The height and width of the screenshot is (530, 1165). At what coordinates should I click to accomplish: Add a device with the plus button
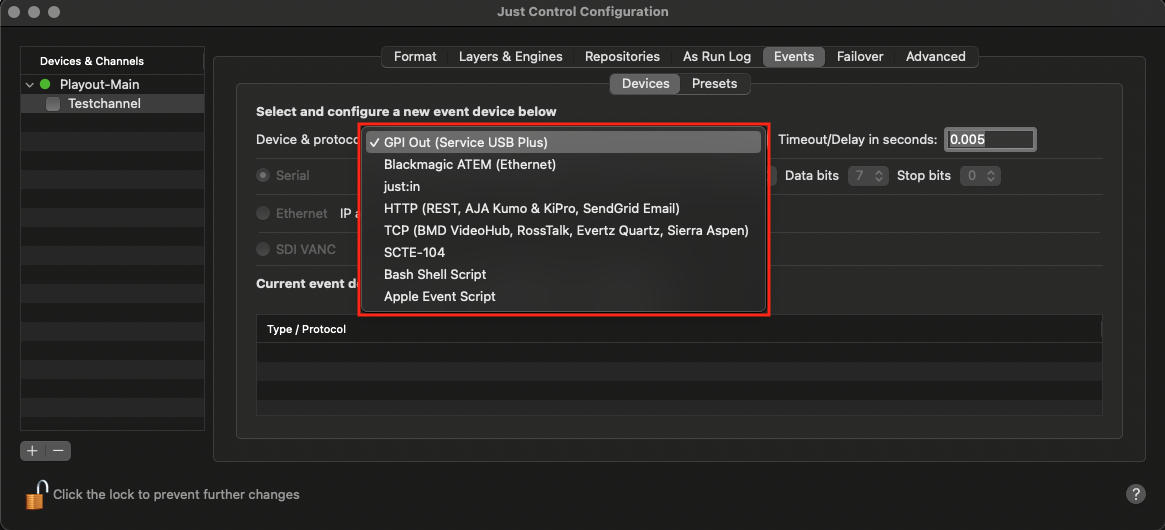pyautogui.click(x=32, y=450)
